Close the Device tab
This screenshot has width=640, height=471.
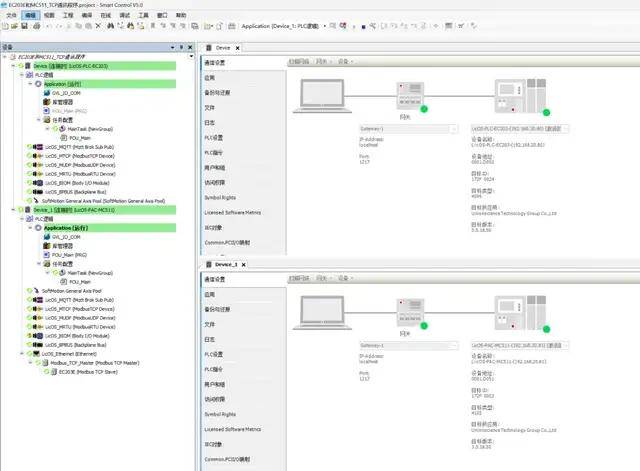[237, 47]
